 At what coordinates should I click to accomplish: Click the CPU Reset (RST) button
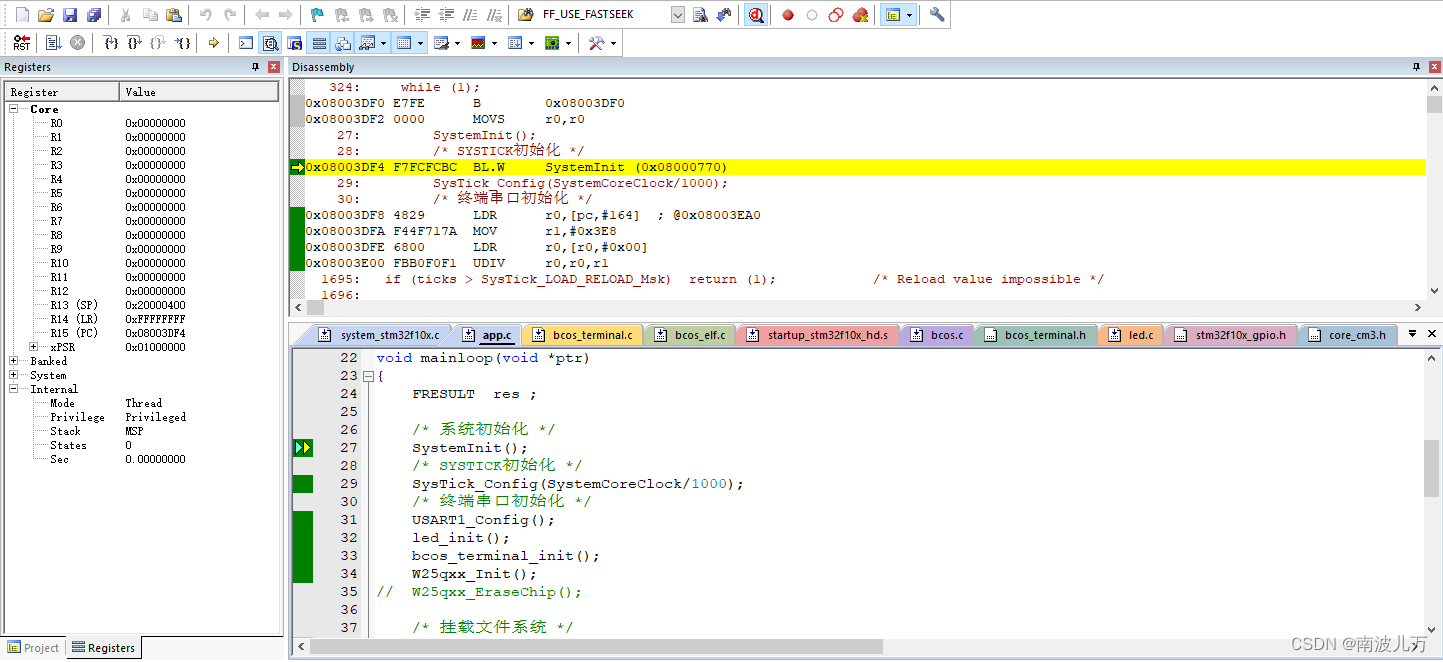21,43
